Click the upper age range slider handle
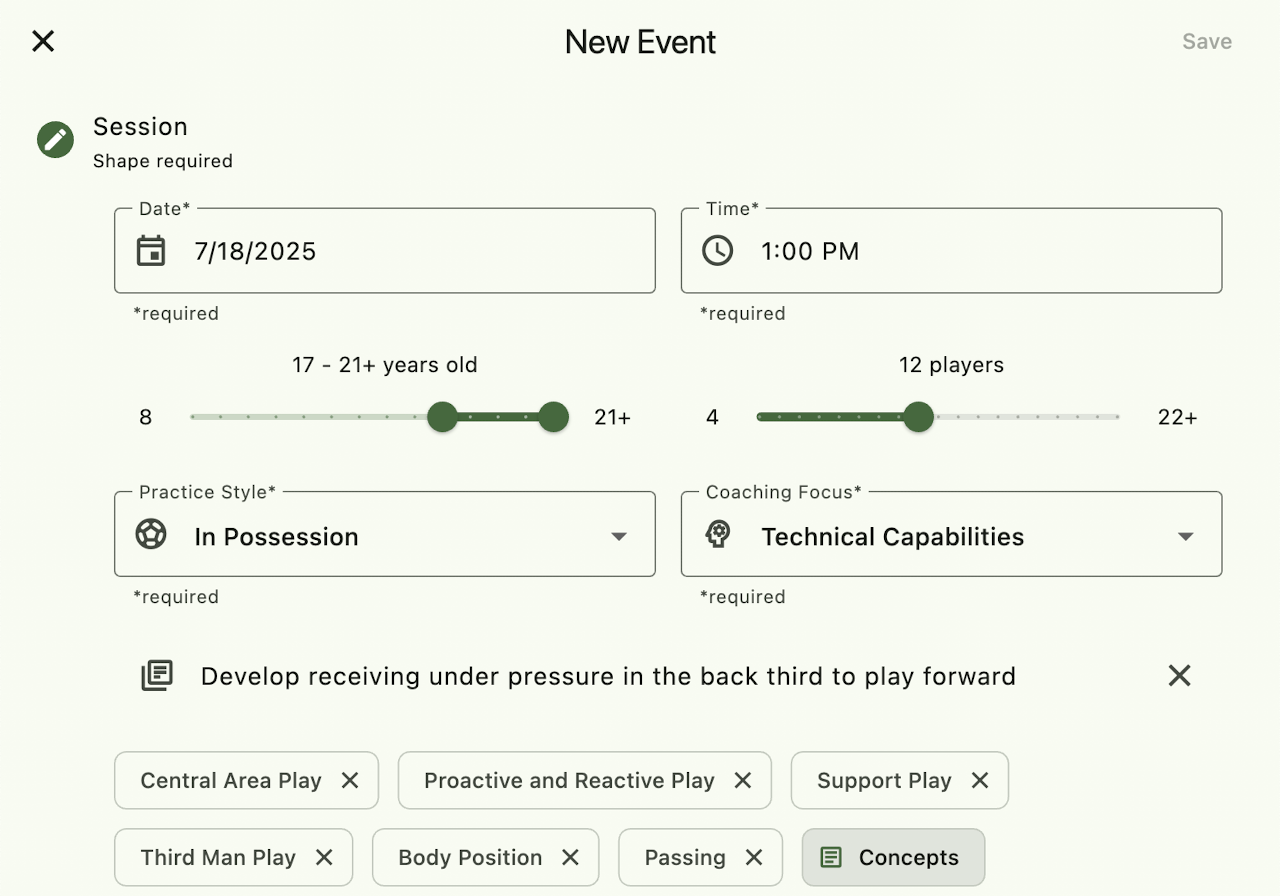Screen dimensions: 1280x896 coord(553,417)
